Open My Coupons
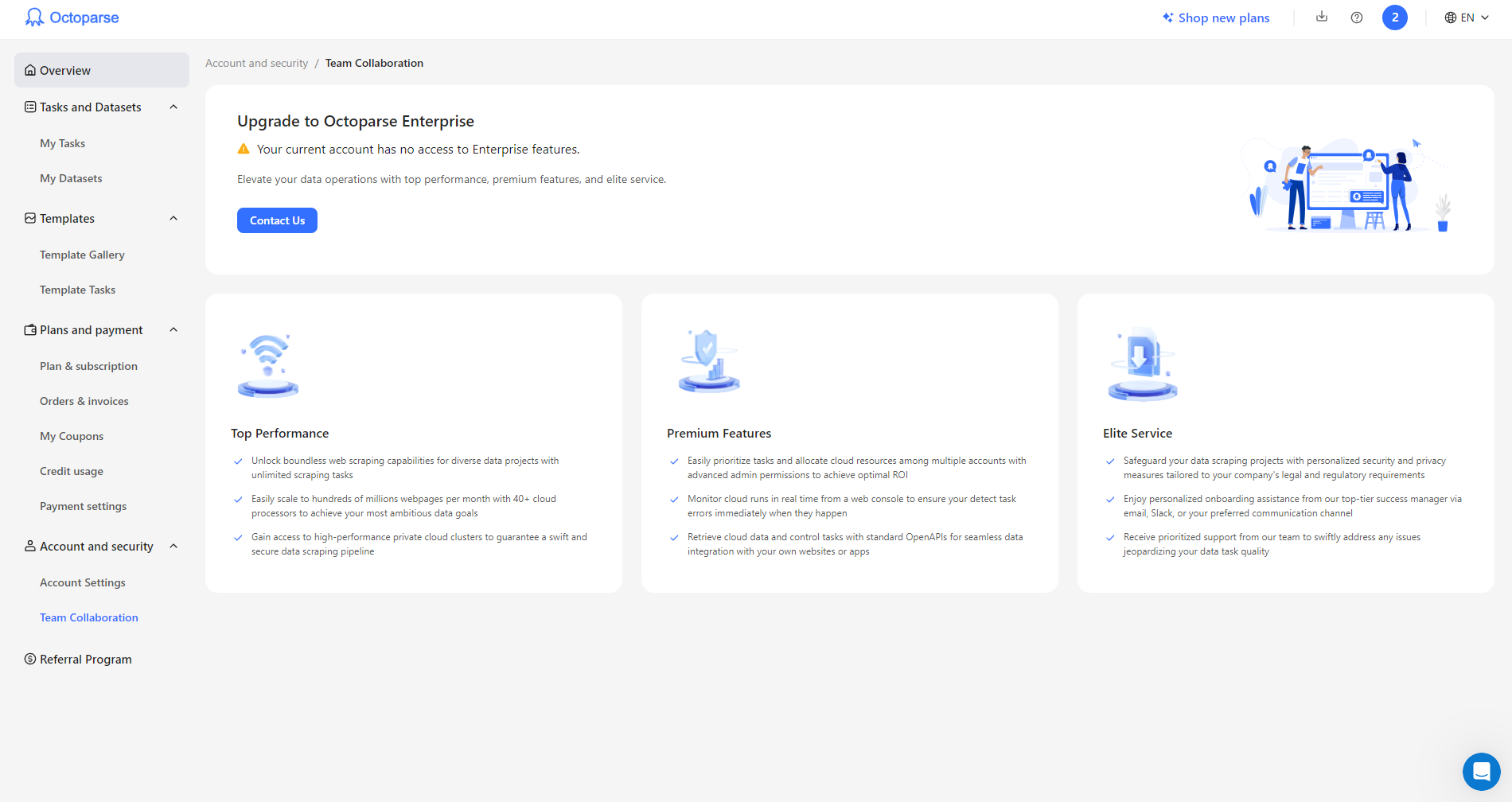The image size is (1512, 802). (x=72, y=436)
